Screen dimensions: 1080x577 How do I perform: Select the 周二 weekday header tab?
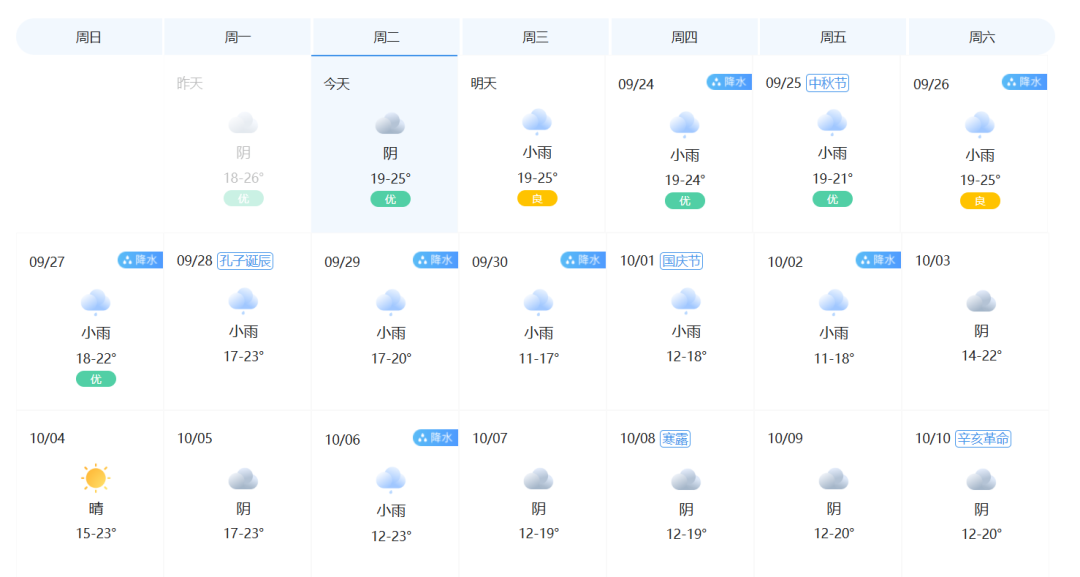click(386, 37)
